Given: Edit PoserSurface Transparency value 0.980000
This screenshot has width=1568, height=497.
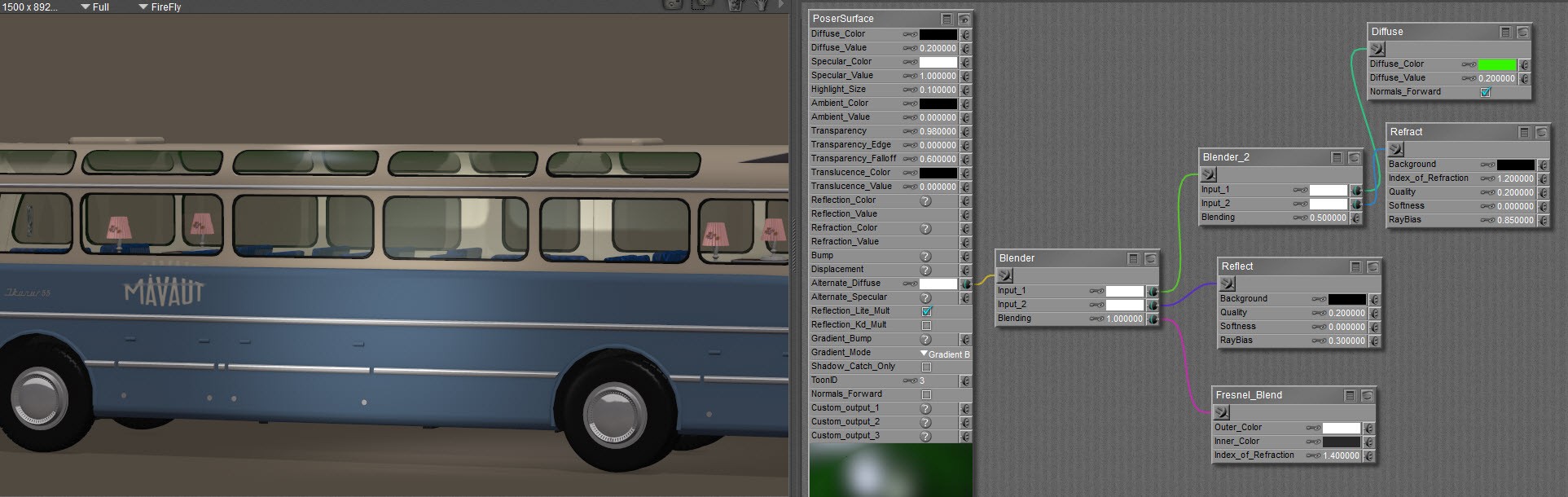Looking at the screenshot, I should coord(938,131).
